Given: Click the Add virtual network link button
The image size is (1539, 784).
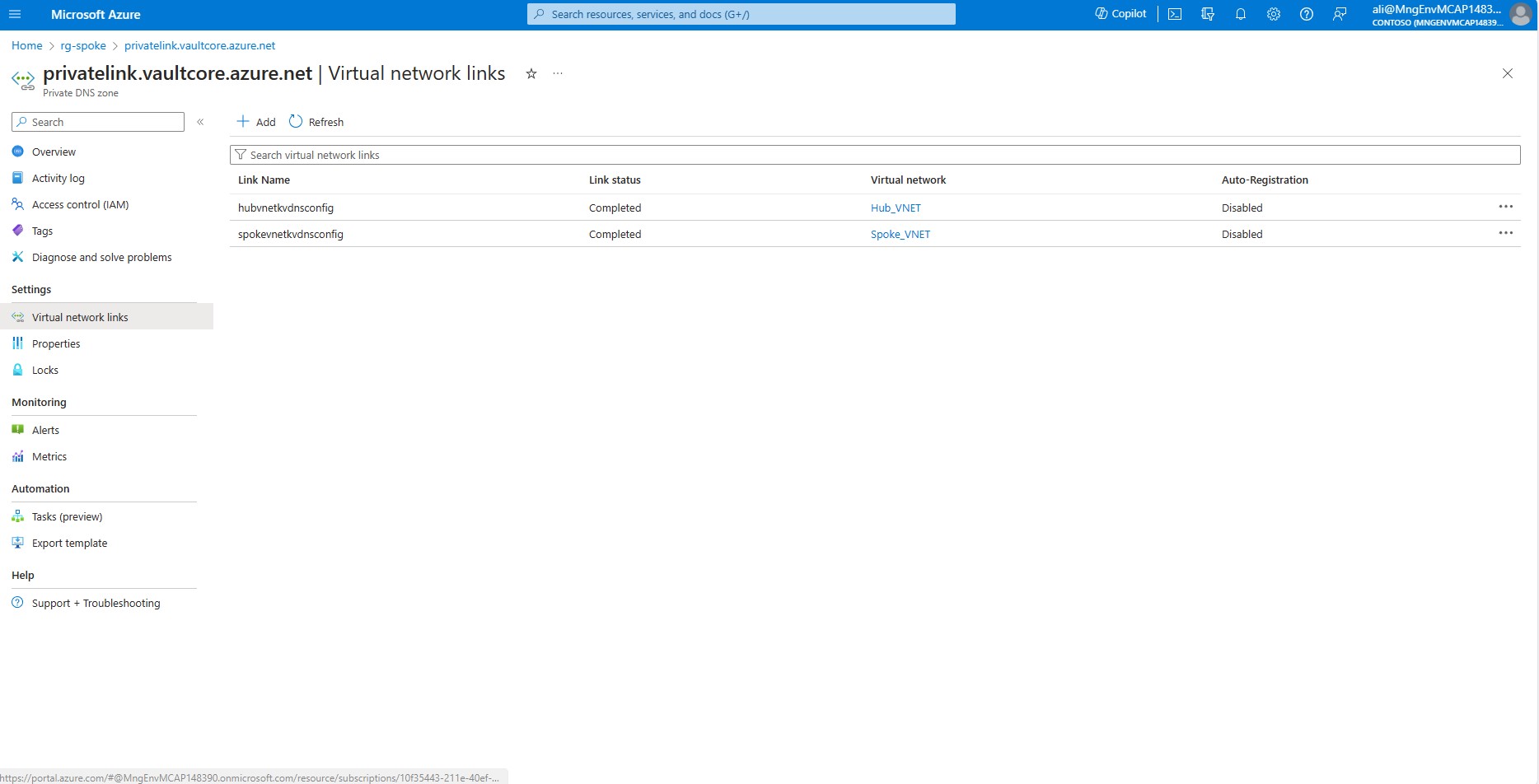Looking at the screenshot, I should (x=256, y=122).
